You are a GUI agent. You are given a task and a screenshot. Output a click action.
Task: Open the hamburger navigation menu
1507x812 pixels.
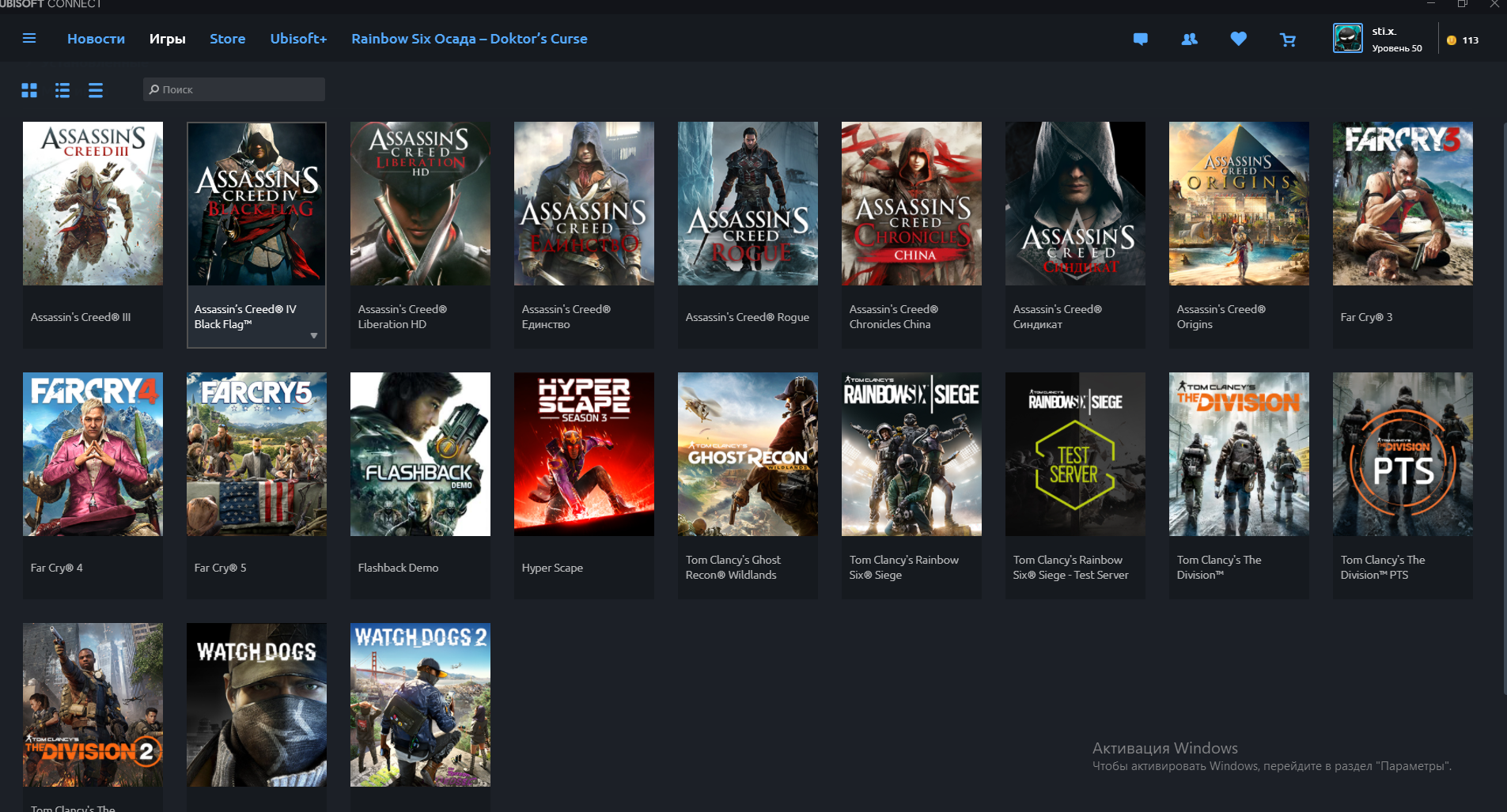coord(29,38)
